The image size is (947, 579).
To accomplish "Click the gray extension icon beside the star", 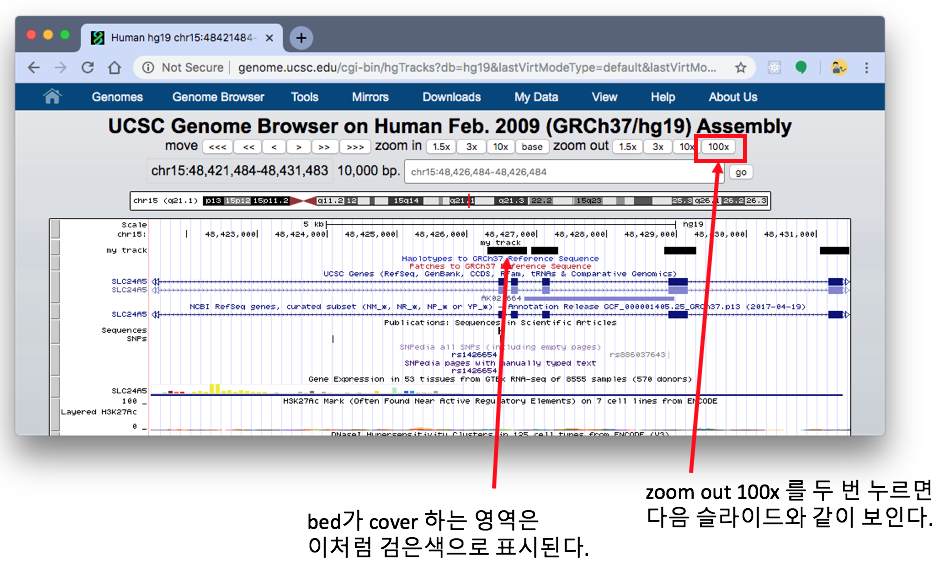I will click(774, 68).
